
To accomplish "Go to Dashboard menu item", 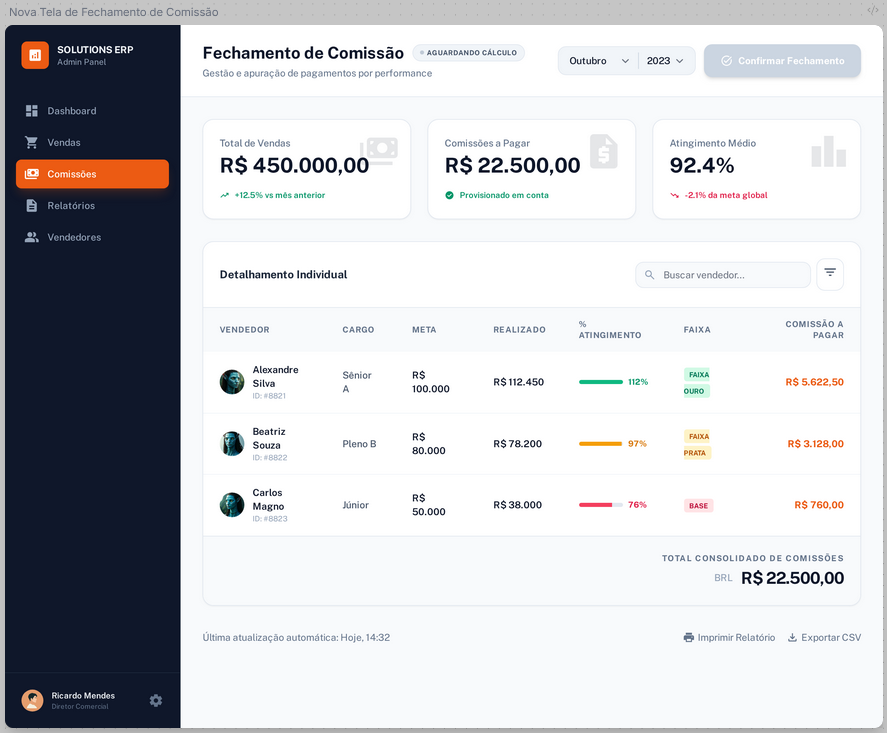I will 92,111.
